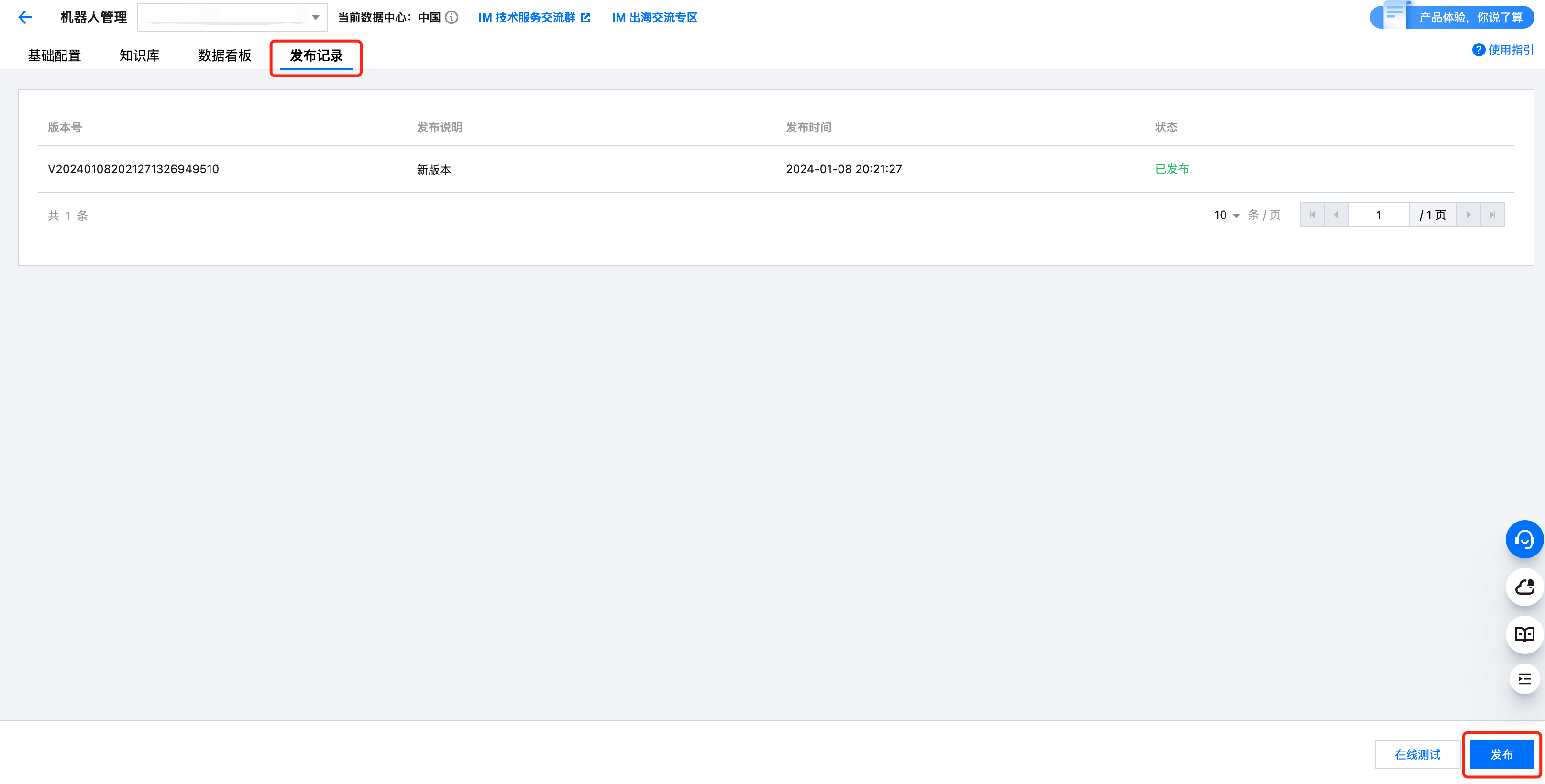Click 发布说明 column header
The height and width of the screenshot is (784, 1545).
click(x=439, y=127)
